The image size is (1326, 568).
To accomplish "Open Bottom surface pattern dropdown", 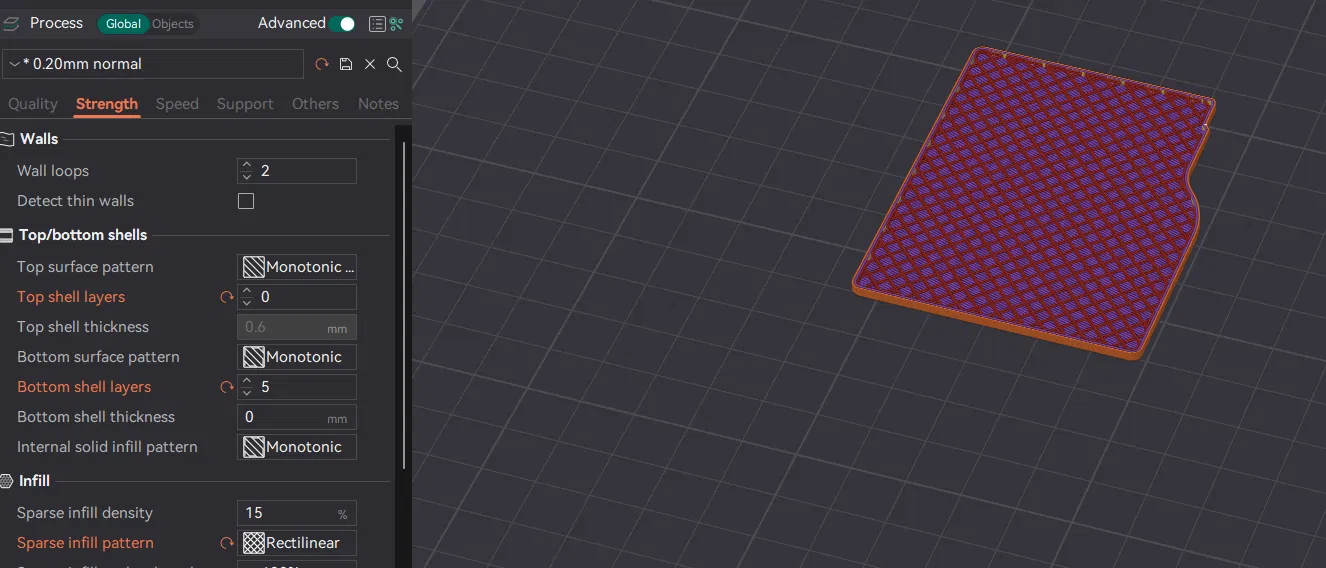I will 297,357.
